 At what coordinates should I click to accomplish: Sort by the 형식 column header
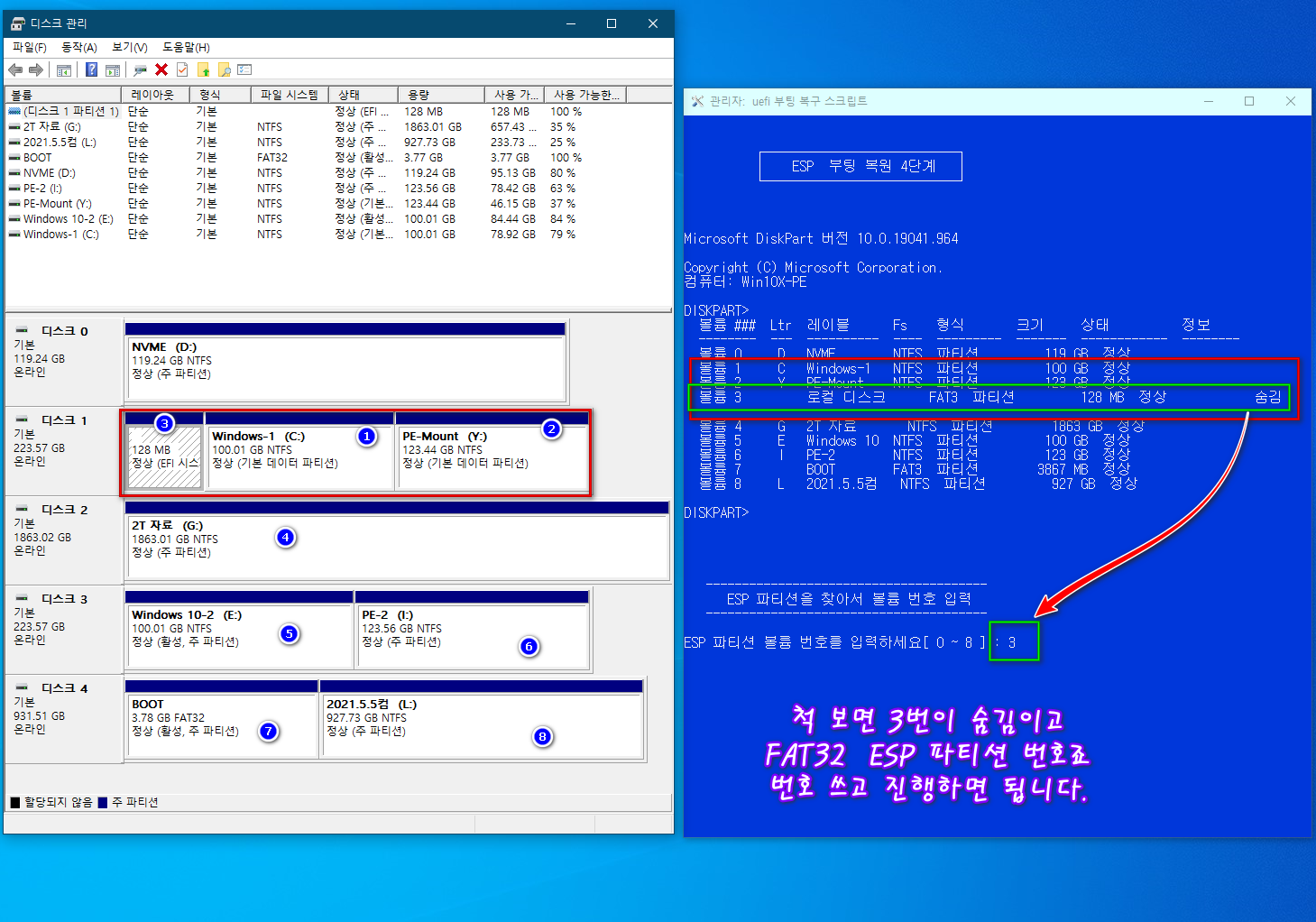[x=219, y=95]
